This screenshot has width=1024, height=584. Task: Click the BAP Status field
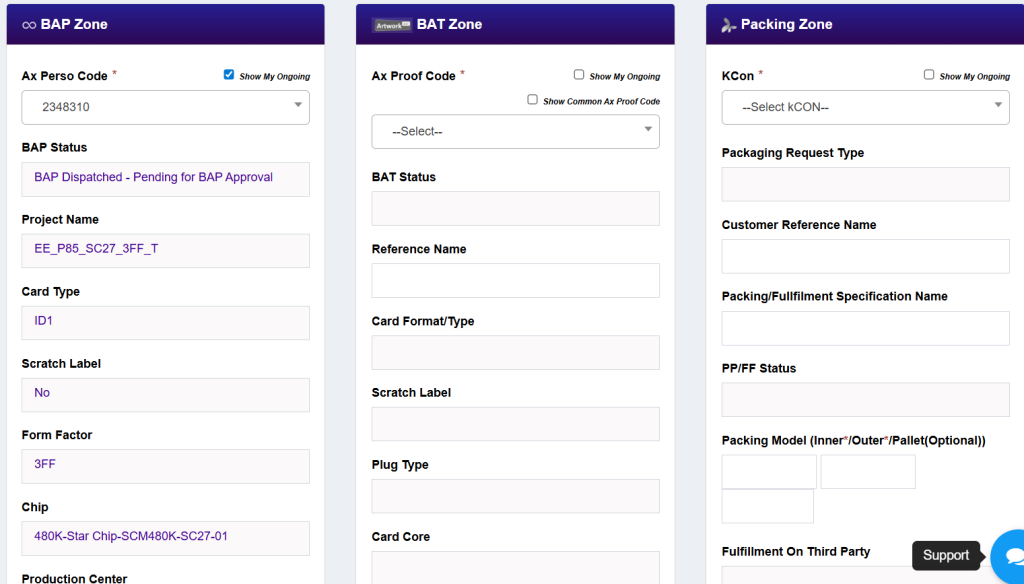pos(165,179)
